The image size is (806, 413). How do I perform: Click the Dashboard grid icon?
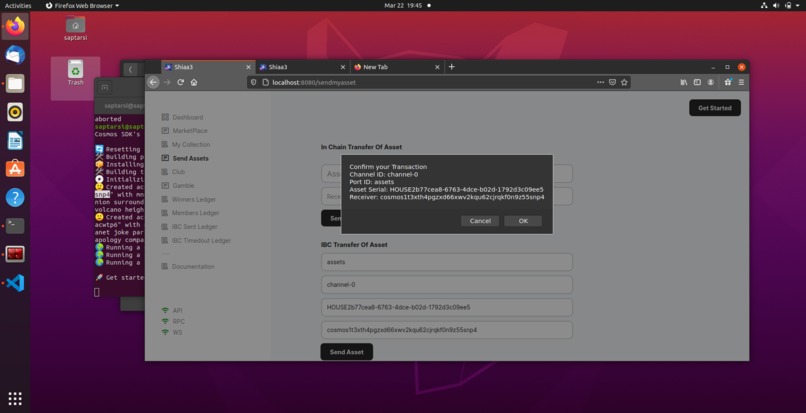165,117
